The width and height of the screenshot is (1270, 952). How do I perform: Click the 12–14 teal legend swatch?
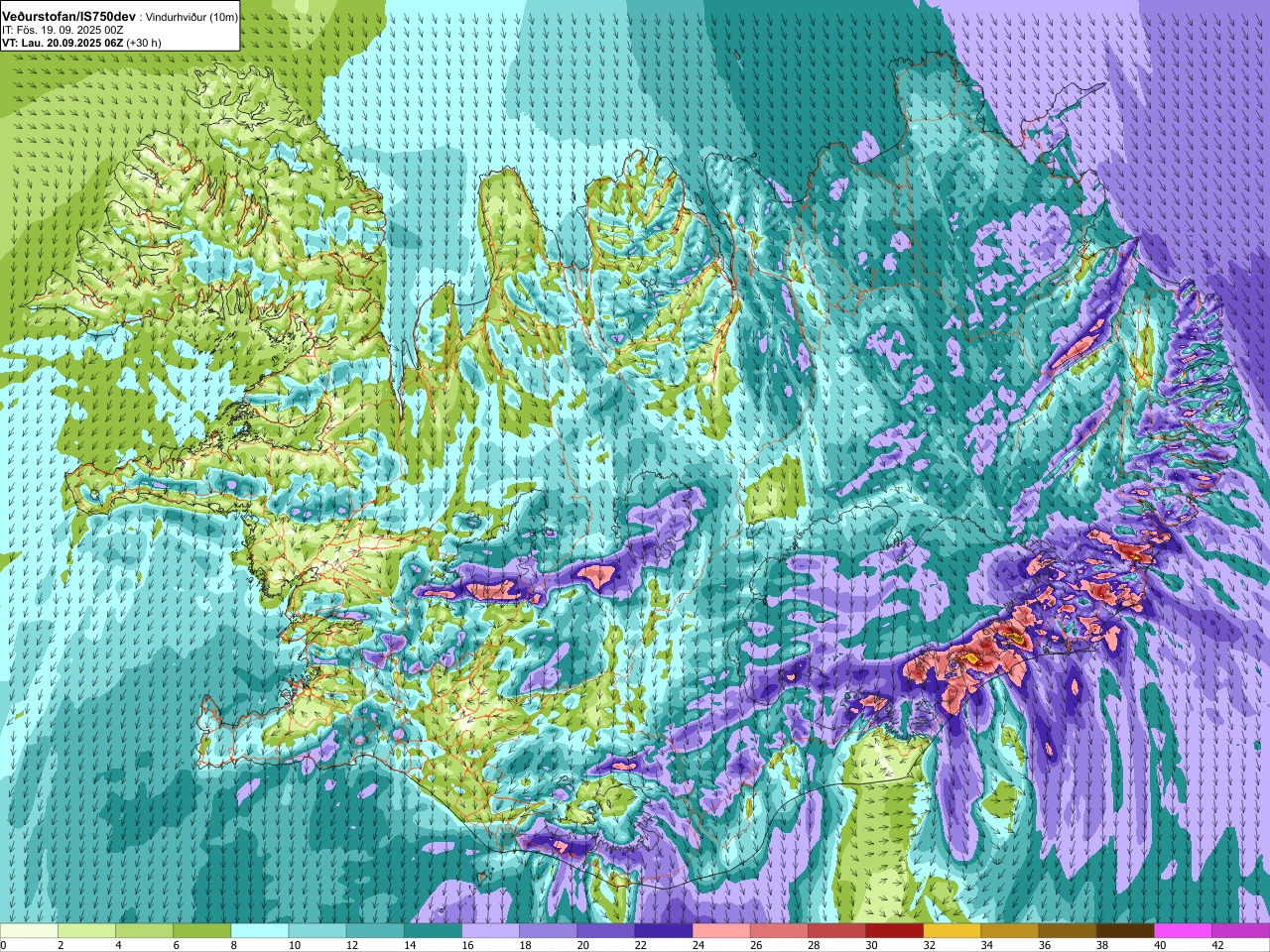tap(375, 931)
